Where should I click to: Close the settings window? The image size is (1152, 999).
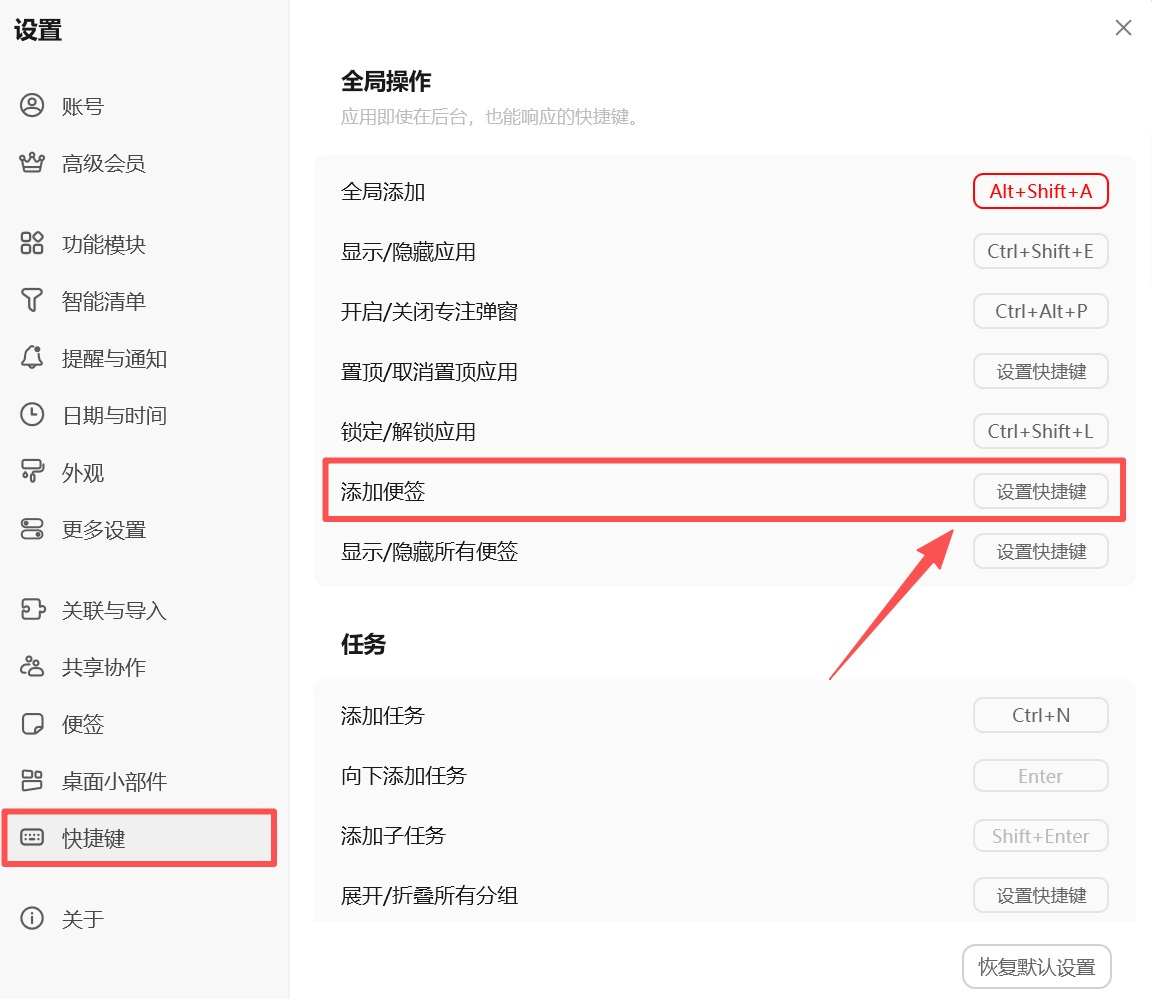pos(1123,27)
